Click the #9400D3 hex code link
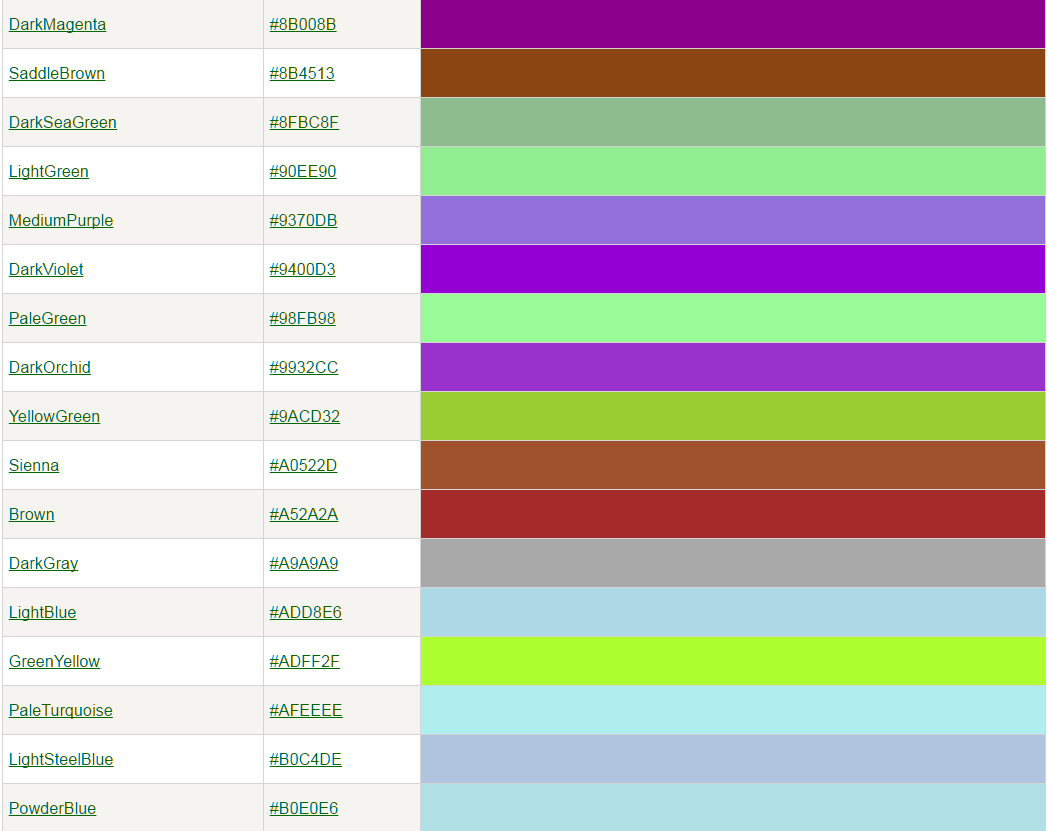Screen dimensions: 1047x831 (x=302, y=270)
